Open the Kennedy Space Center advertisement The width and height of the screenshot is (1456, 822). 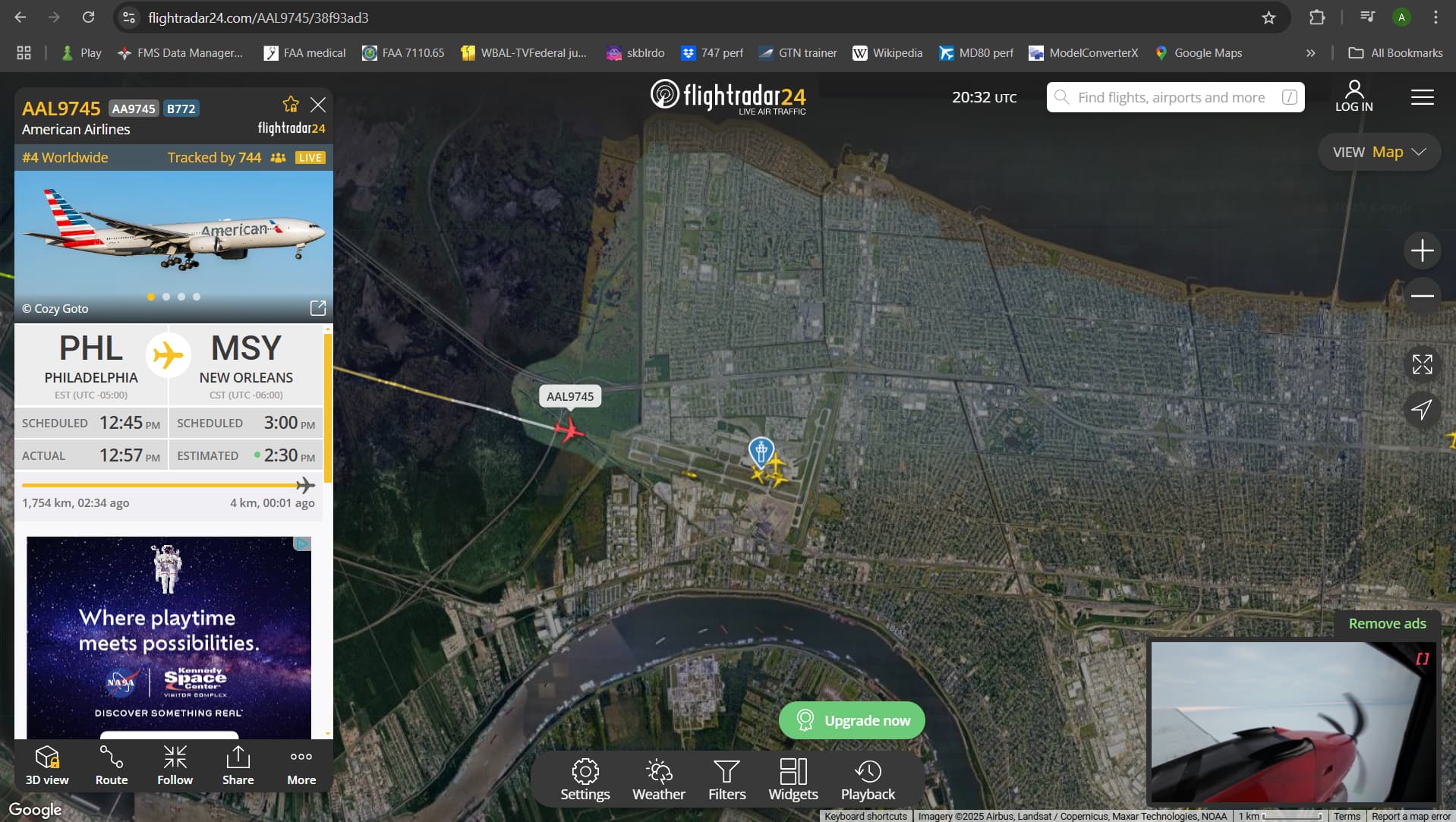click(169, 637)
